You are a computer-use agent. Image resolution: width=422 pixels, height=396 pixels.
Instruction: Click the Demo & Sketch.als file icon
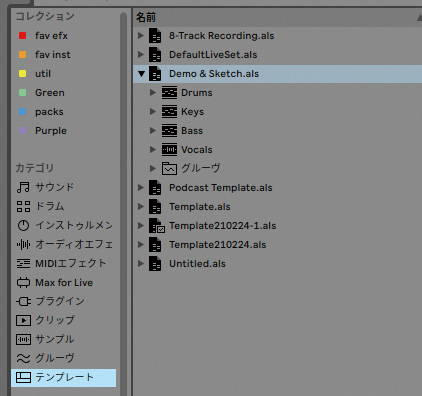click(x=155, y=74)
